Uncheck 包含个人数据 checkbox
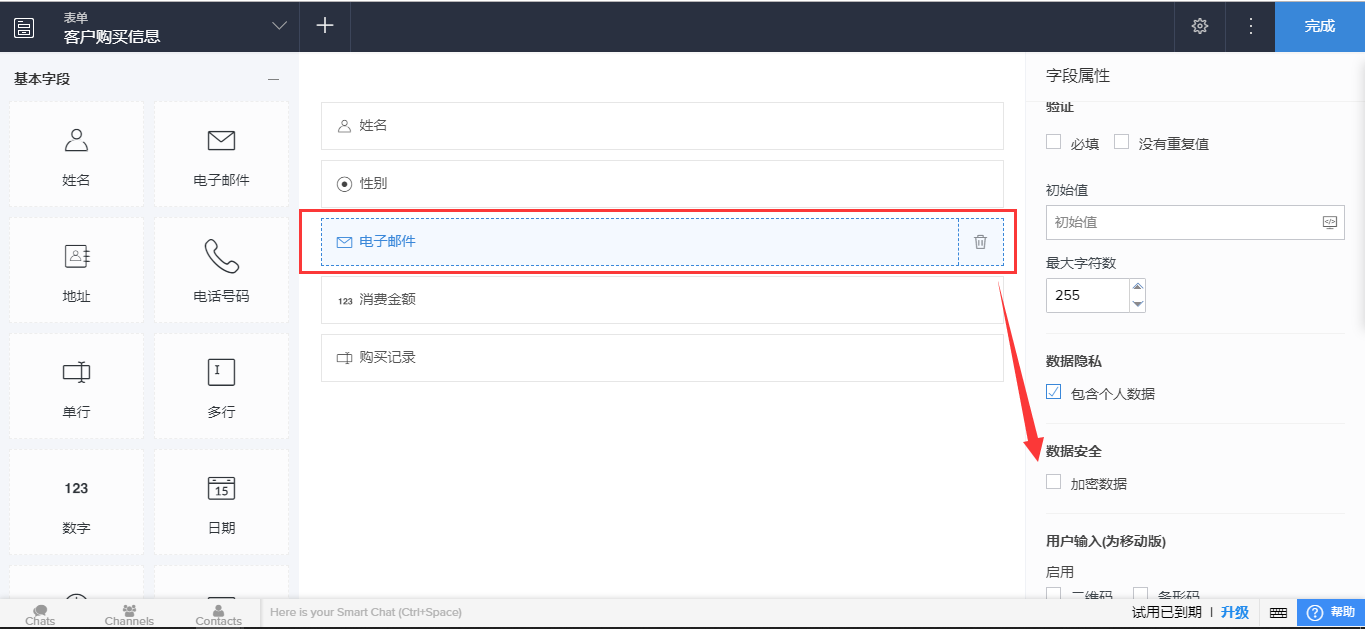 [x=1053, y=392]
